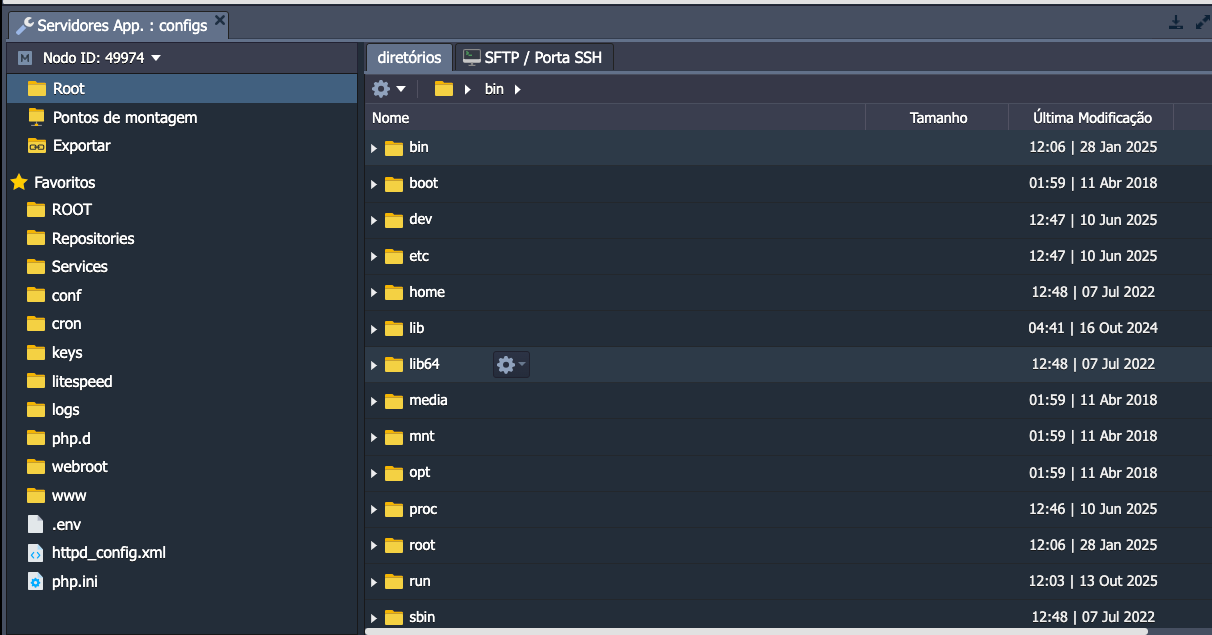The image size is (1212, 635).
Task: Sort by Última Modificação column header
Action: pyautogui.click(x=1091, y=118)
